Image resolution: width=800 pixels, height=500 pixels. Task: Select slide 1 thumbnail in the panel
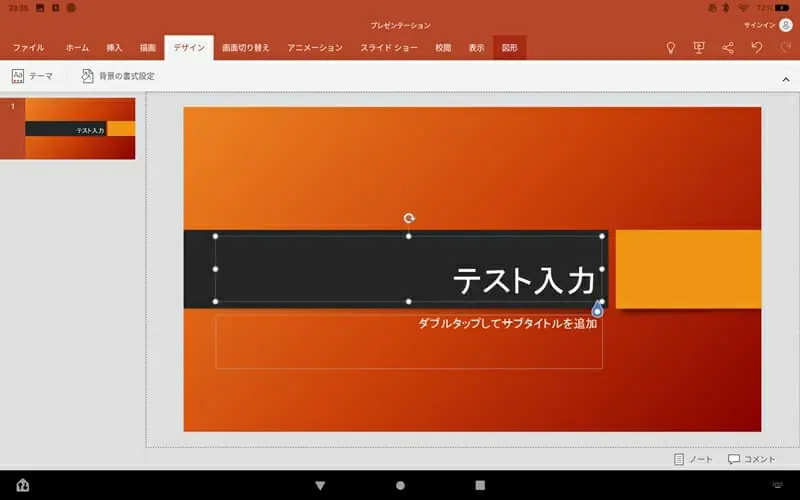[80, 128]
